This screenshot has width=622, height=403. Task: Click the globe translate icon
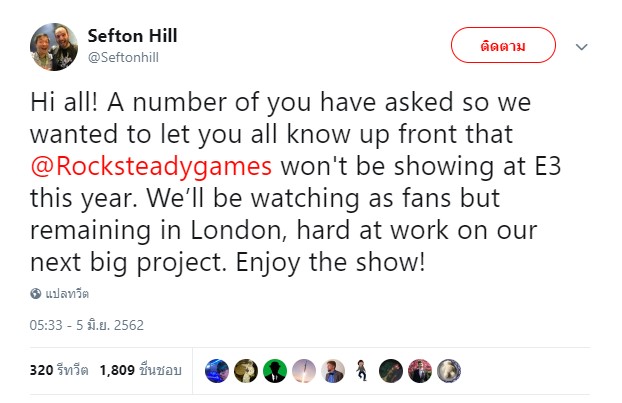pos(36,294)
